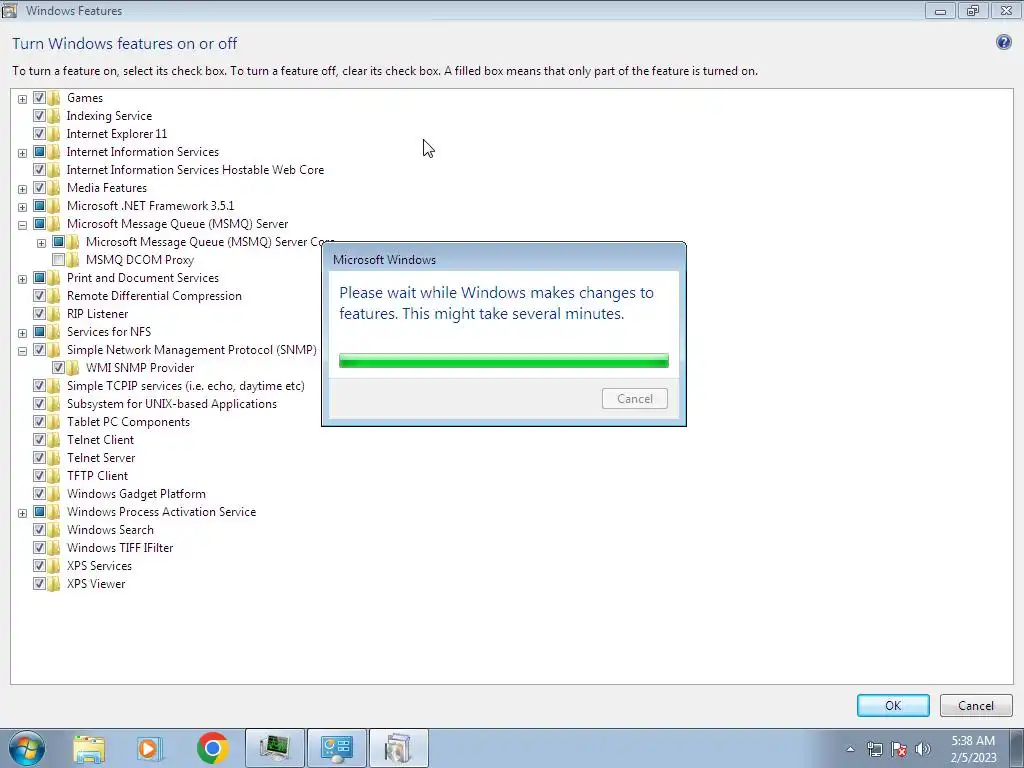Open Action Center flag tray icon
Viewport: 1024px width, 768px height.
click(899, 749)
